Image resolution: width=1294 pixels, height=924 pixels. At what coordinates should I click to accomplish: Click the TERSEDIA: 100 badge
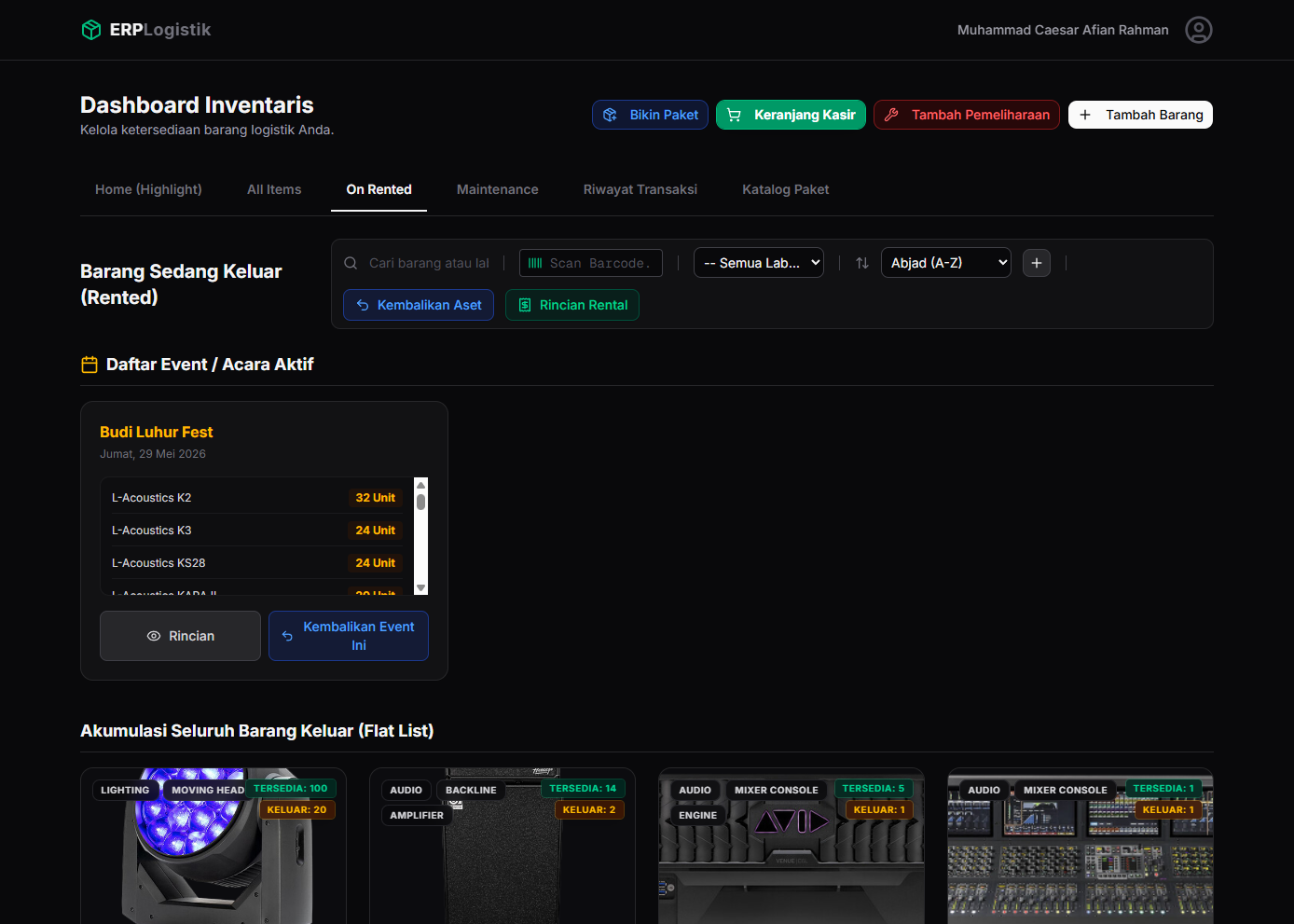point(291,789)
